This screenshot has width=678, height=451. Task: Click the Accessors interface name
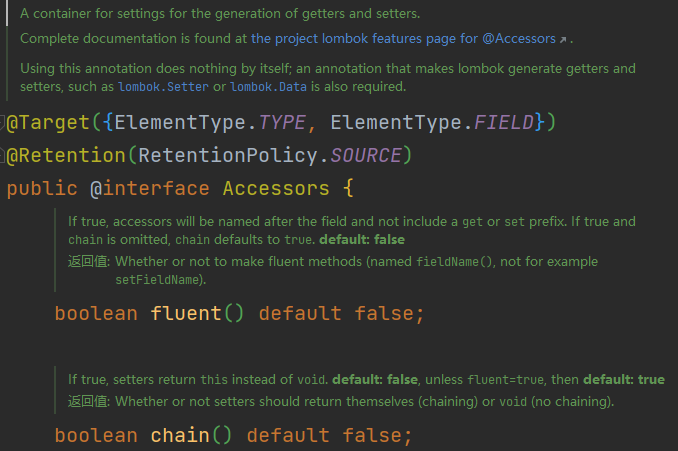(x=276, y=189)
